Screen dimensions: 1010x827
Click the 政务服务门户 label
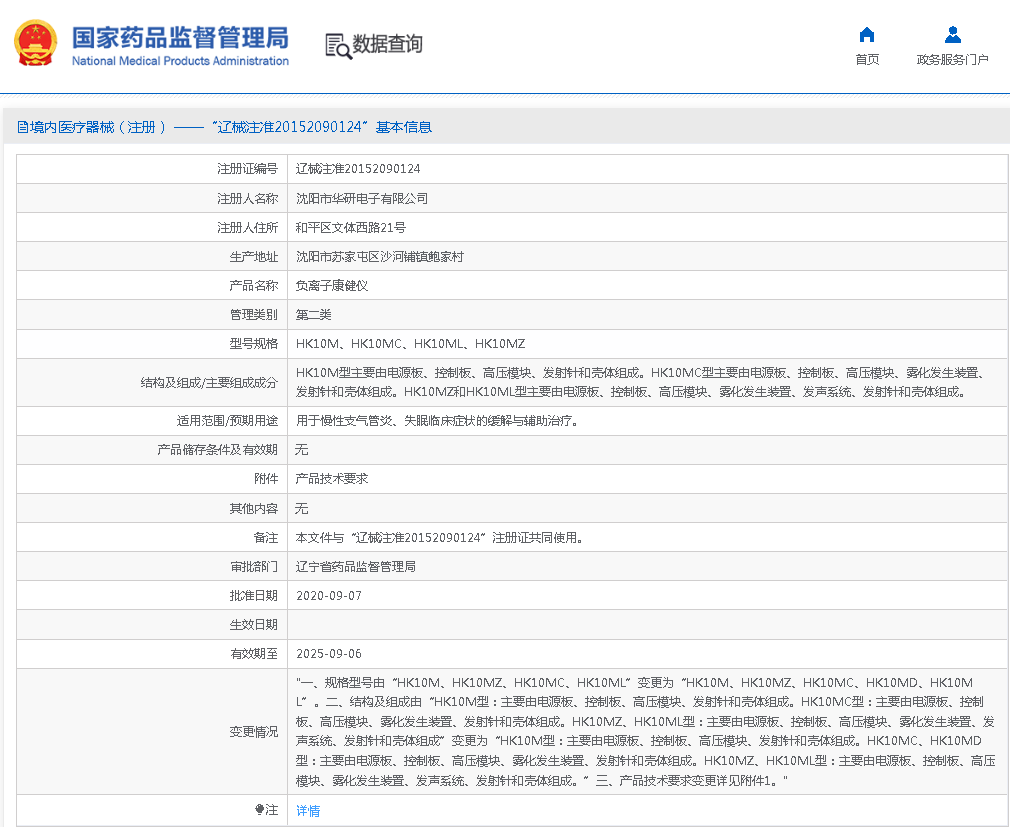(953, 59)
